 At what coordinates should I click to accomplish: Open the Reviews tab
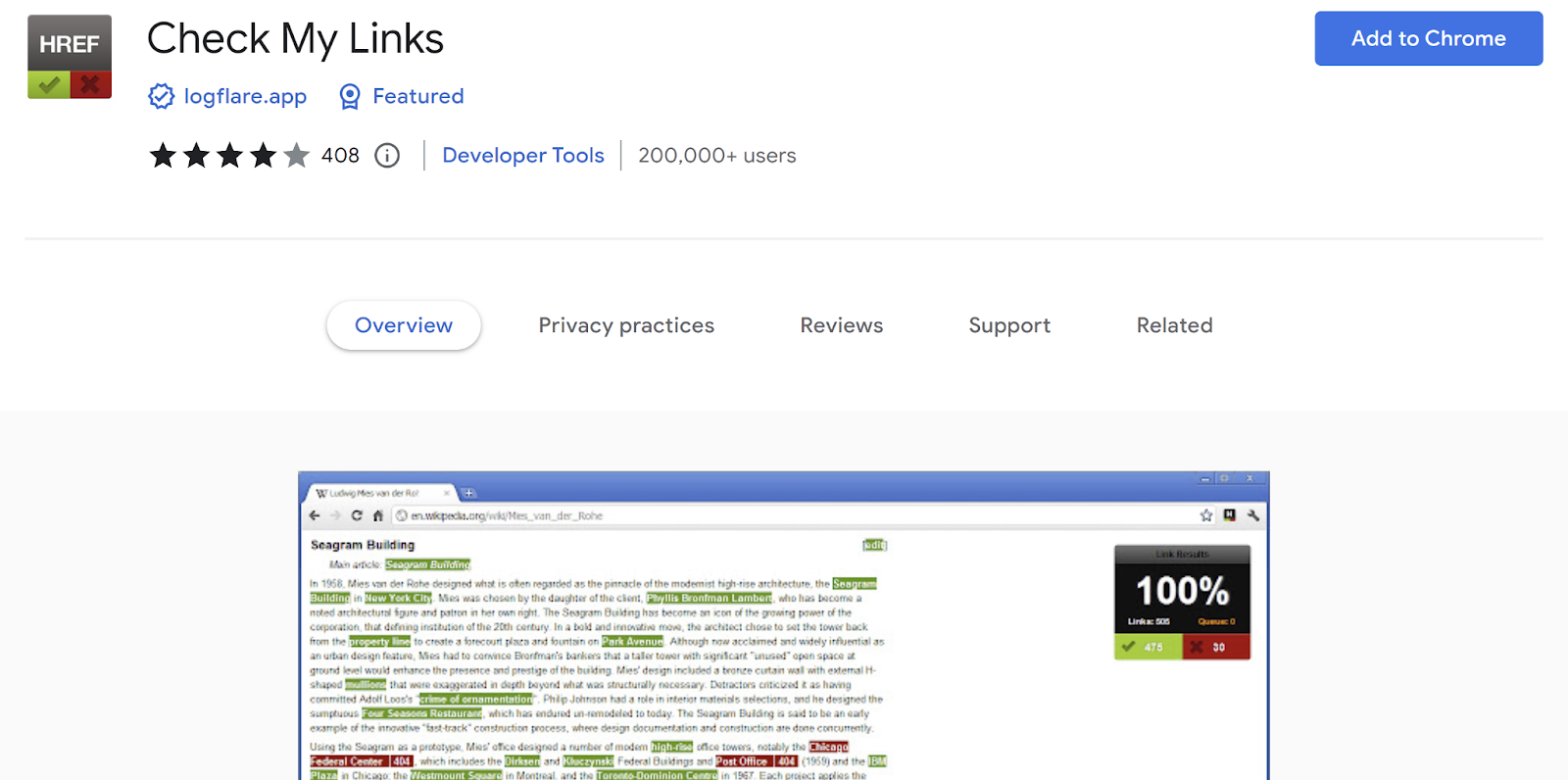(841, 325)
